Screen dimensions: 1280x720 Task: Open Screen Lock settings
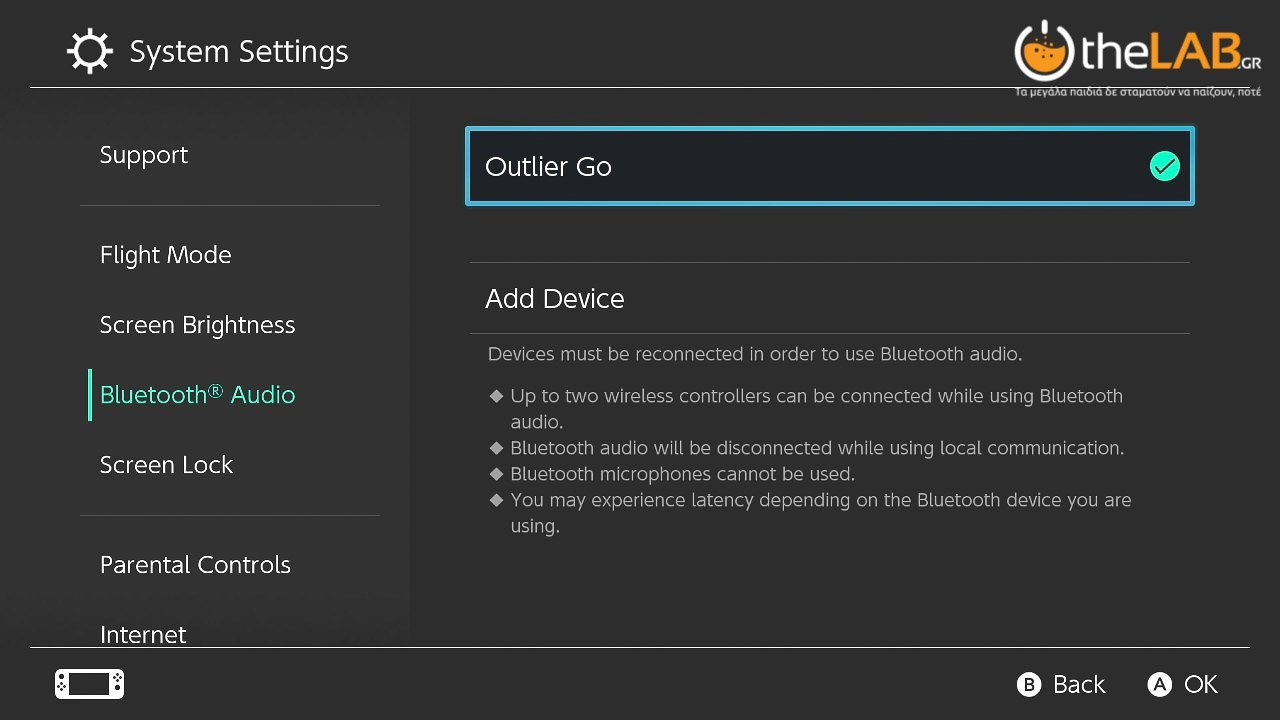(x=166, y=465)
